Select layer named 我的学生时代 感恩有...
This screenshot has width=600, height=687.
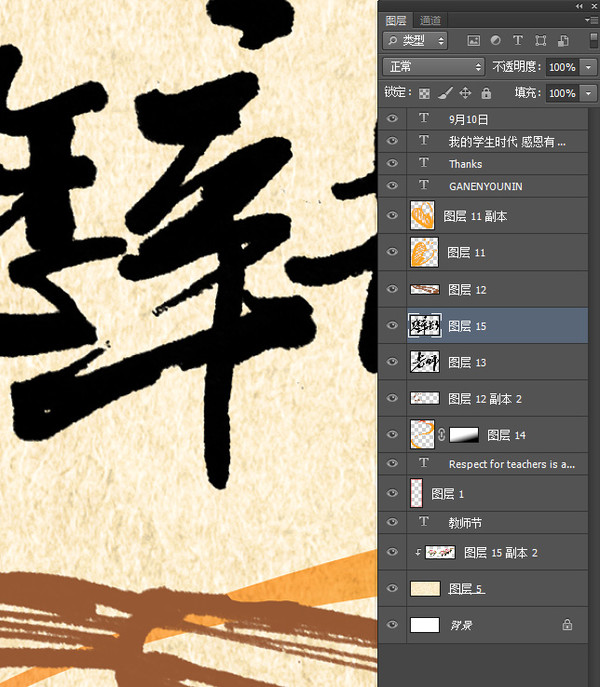[x=507, y=142]
